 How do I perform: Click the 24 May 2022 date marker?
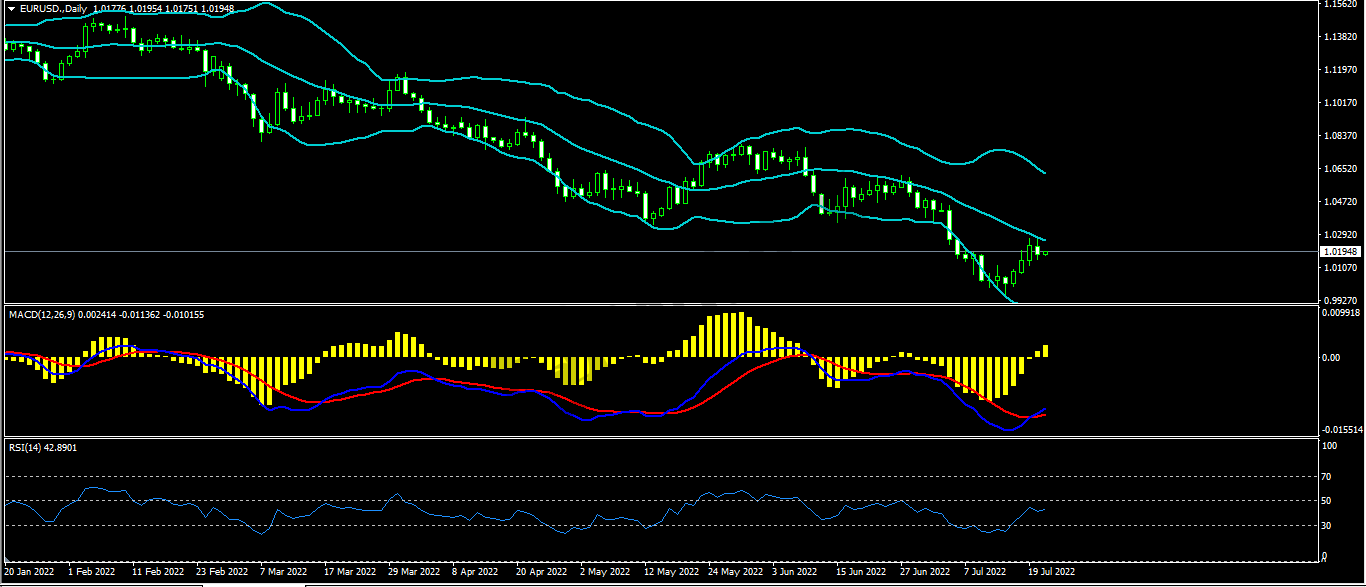tap(733, 573)
